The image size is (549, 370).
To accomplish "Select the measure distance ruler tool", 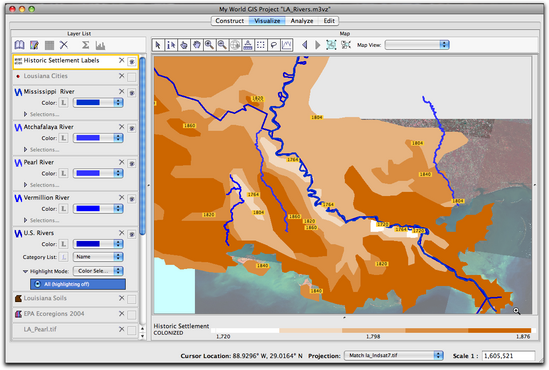I will coord(248,45).
